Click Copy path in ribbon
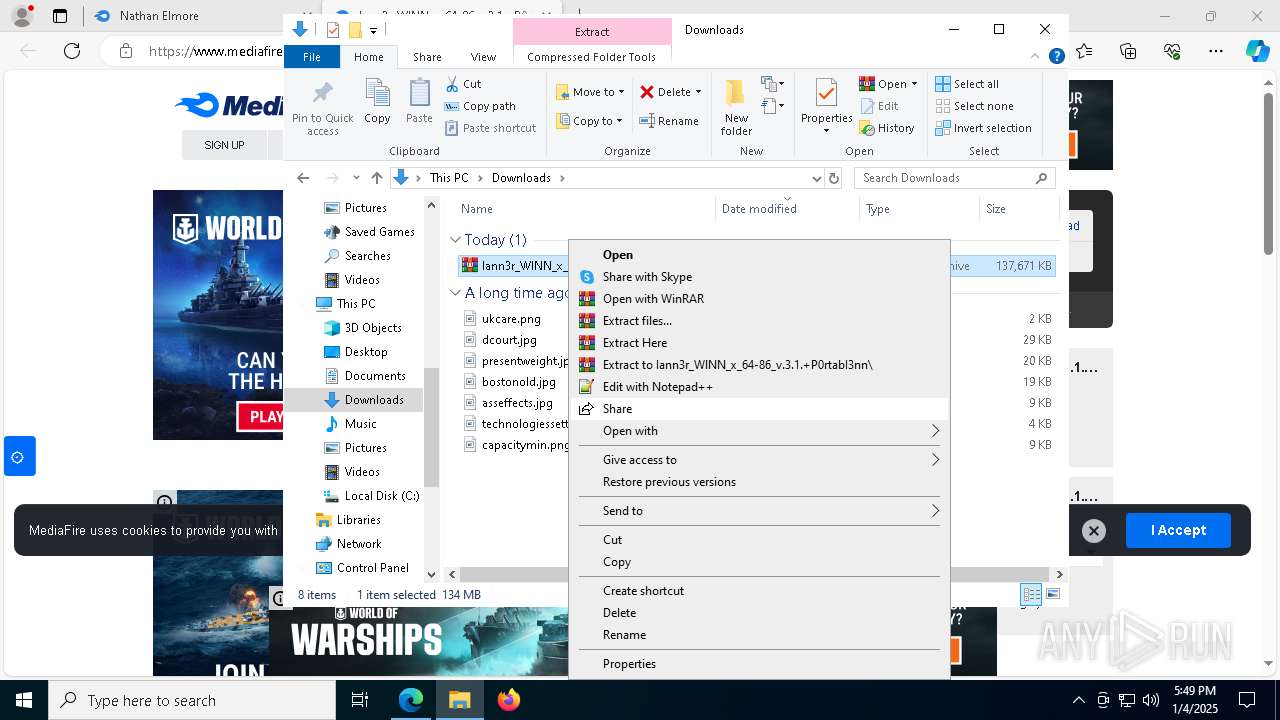 (x=480, y=106)
